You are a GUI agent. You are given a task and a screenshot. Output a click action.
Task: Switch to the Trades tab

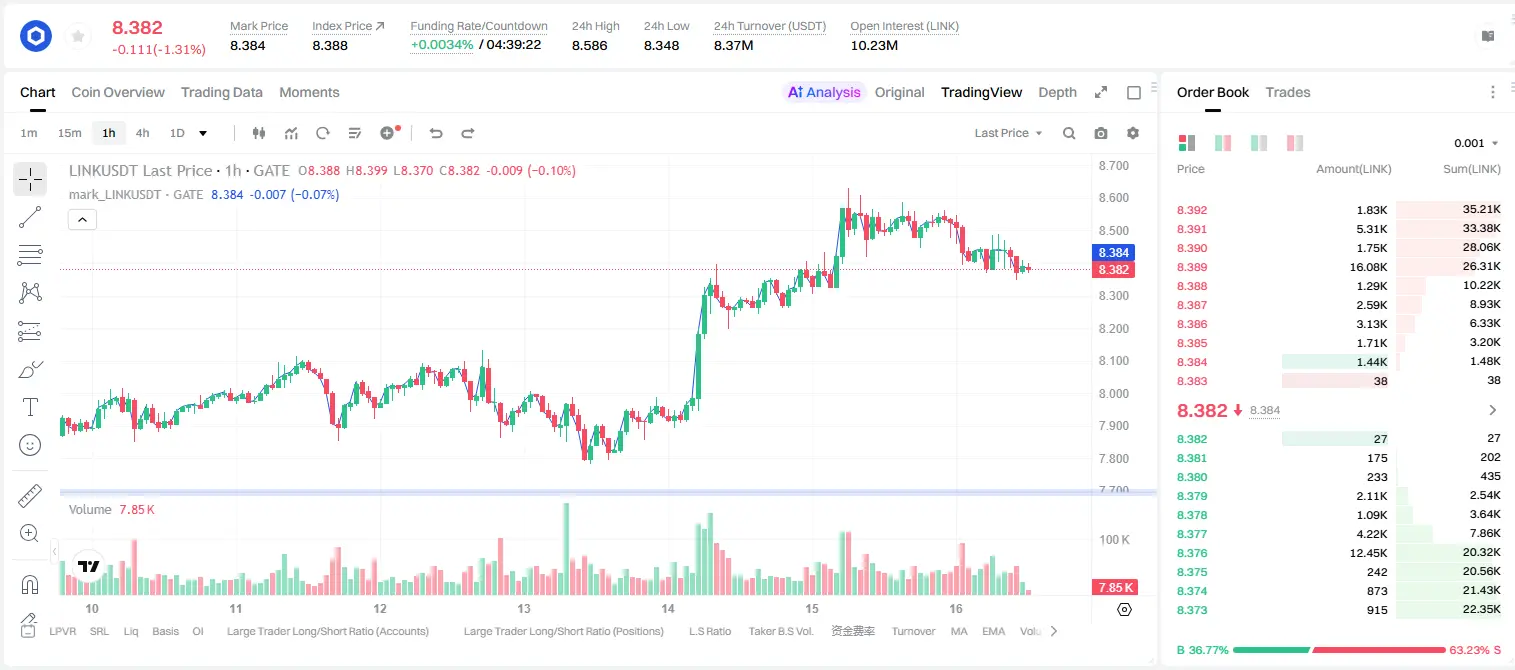point(1287,92)
